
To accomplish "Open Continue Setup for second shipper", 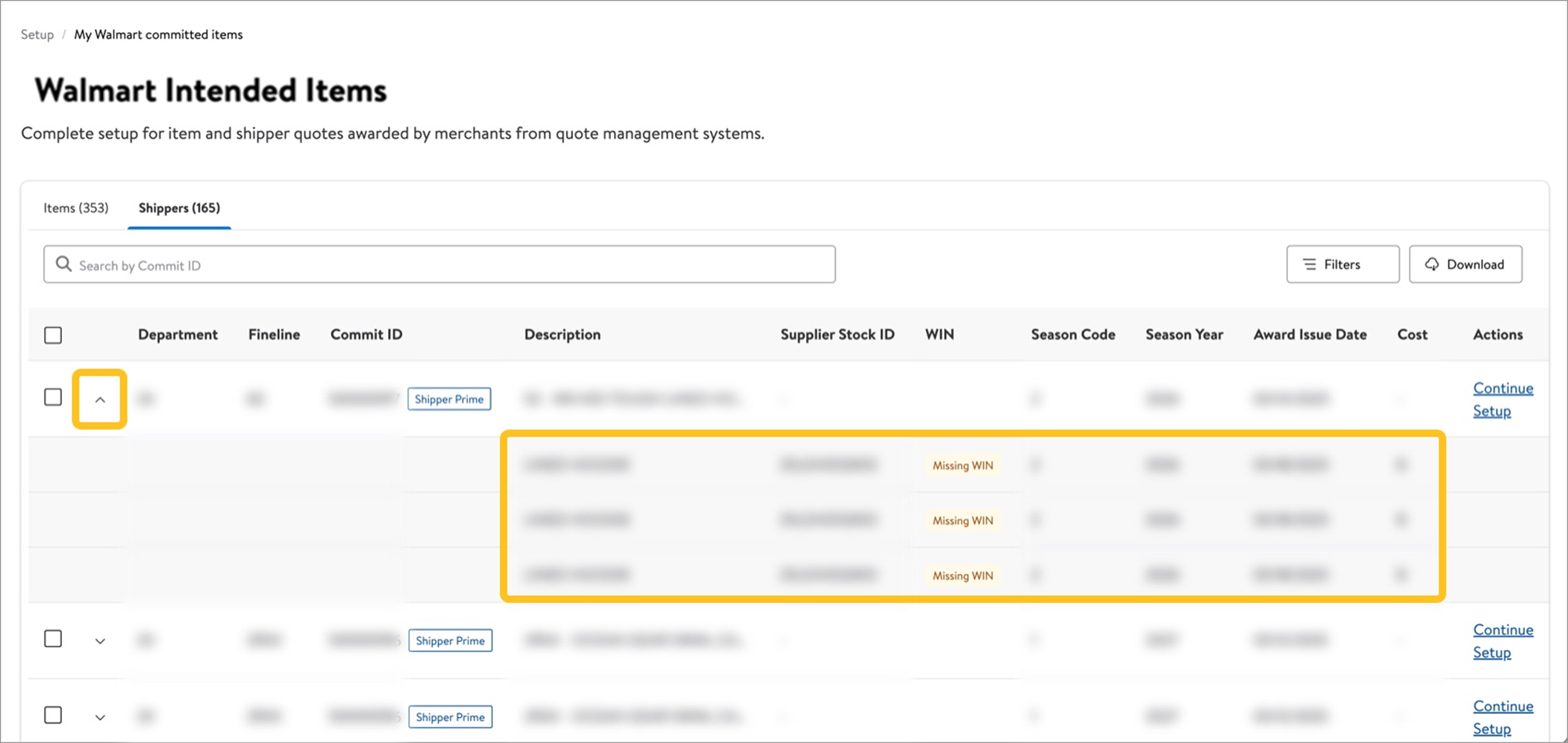I will tap(1503, 641).
